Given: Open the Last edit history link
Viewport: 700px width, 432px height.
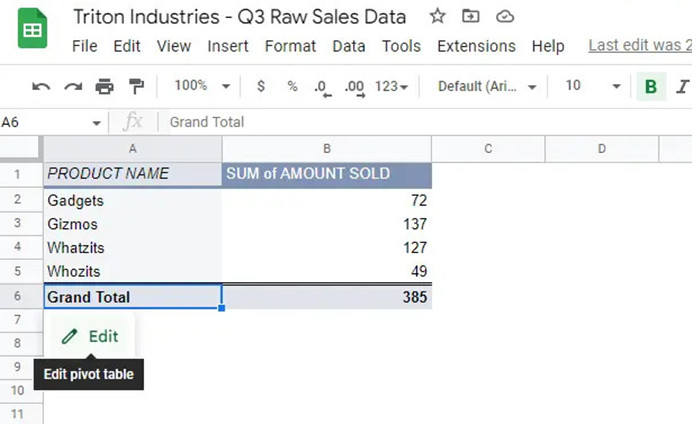Looking at the screenshot, I should click(639, 45).
